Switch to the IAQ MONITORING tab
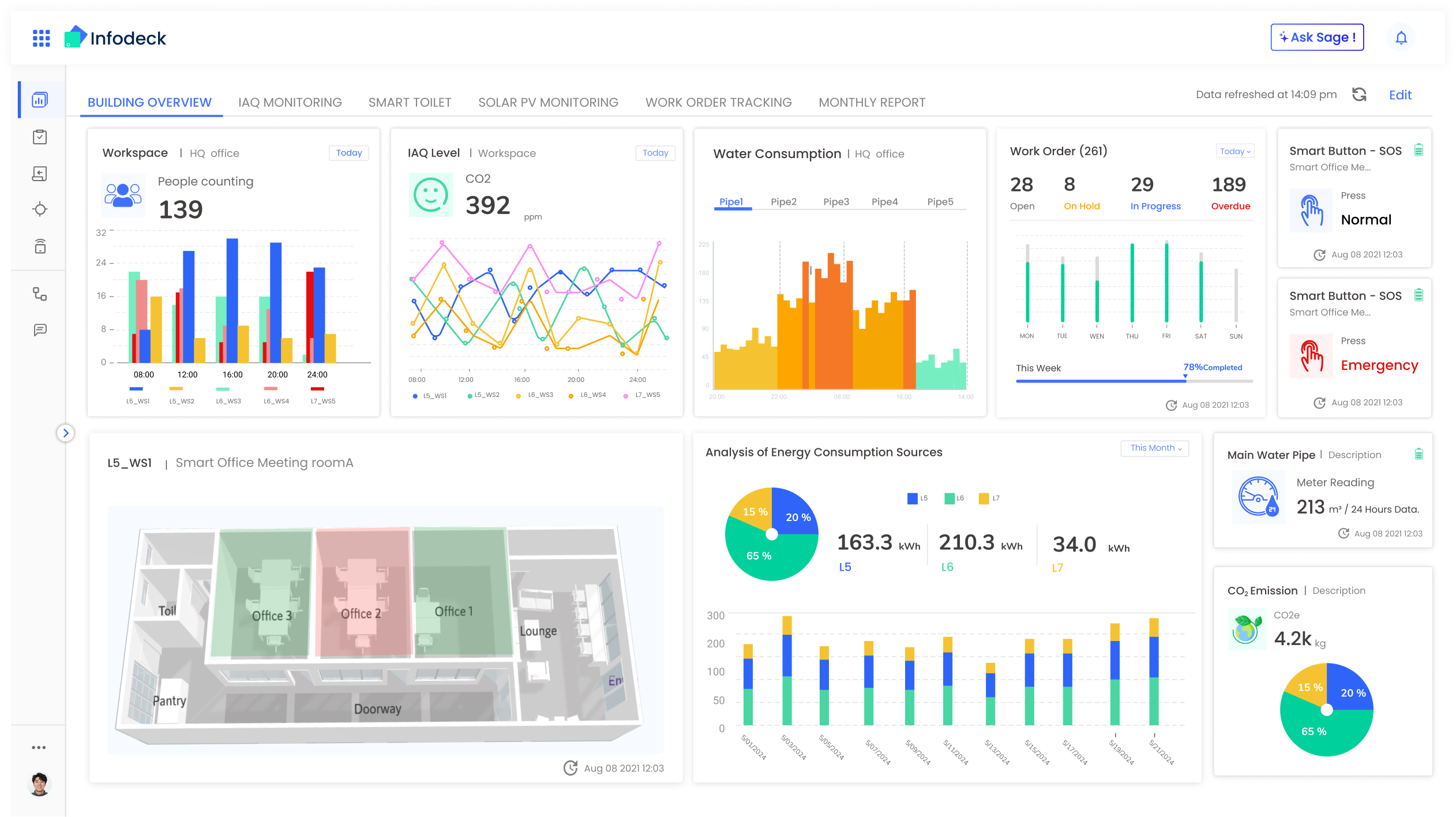 [290, 102]
